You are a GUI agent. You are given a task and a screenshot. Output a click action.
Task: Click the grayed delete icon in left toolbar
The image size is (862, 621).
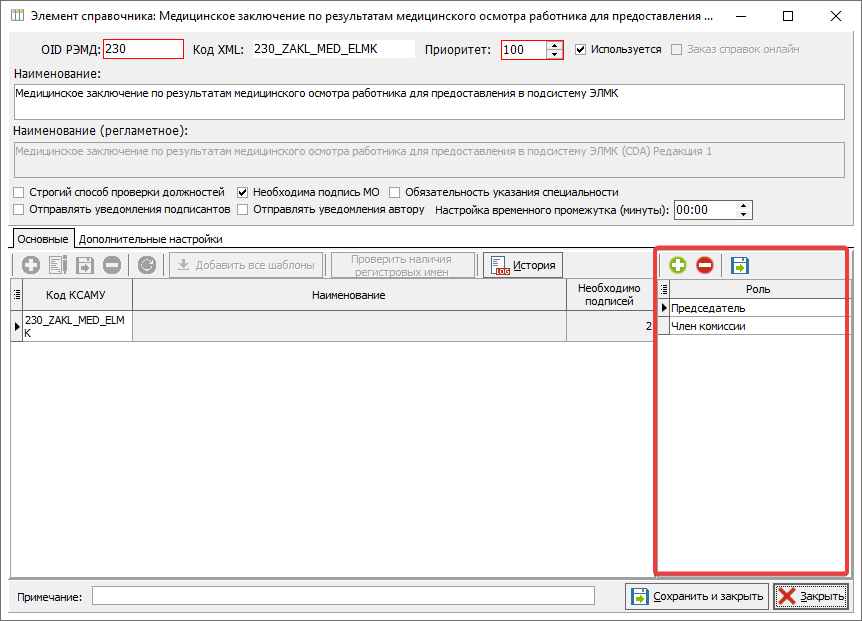tap(112, 265)
